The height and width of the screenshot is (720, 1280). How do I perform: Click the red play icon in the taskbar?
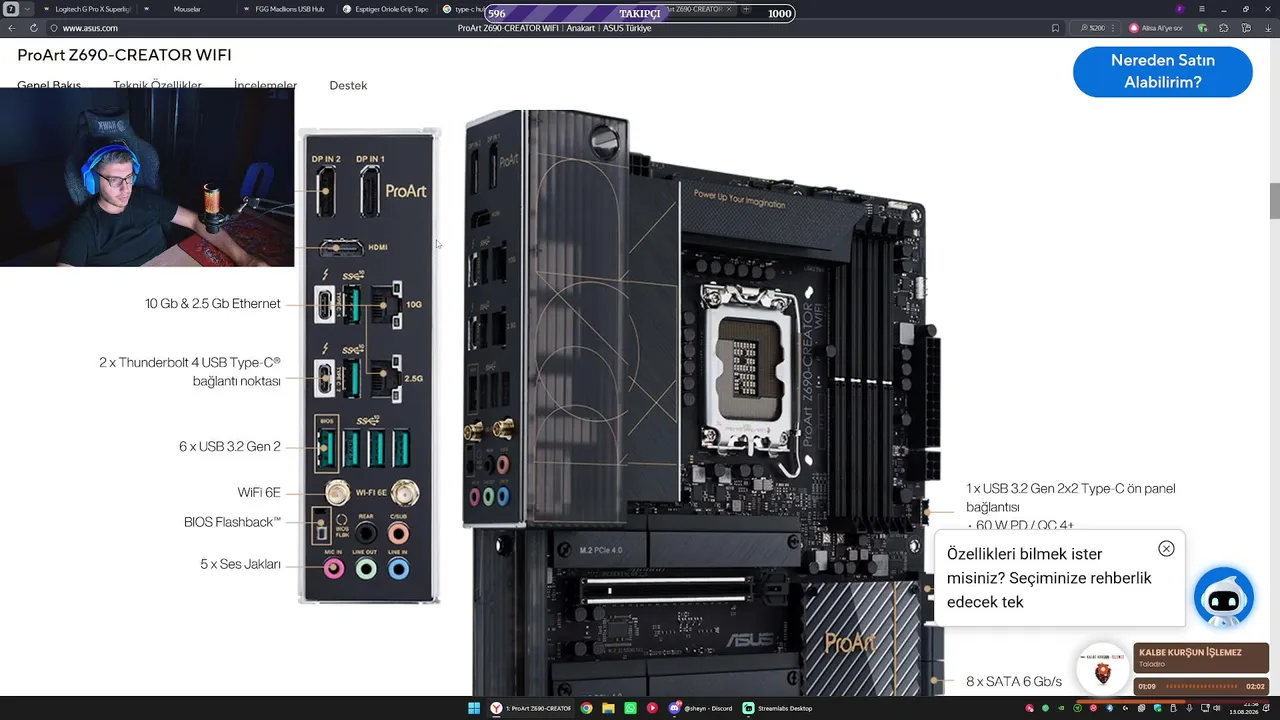pos(652,708)
